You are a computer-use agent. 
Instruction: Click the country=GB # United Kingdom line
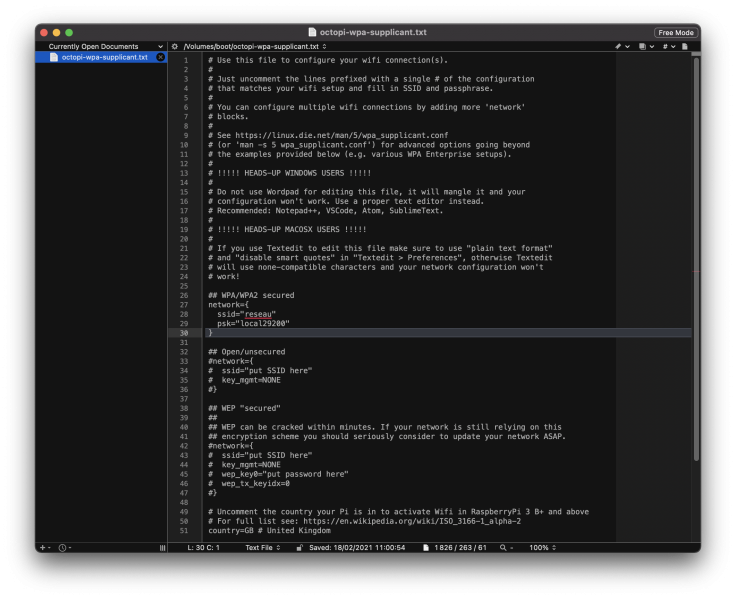pyautogui.click(x=269, y=530)
